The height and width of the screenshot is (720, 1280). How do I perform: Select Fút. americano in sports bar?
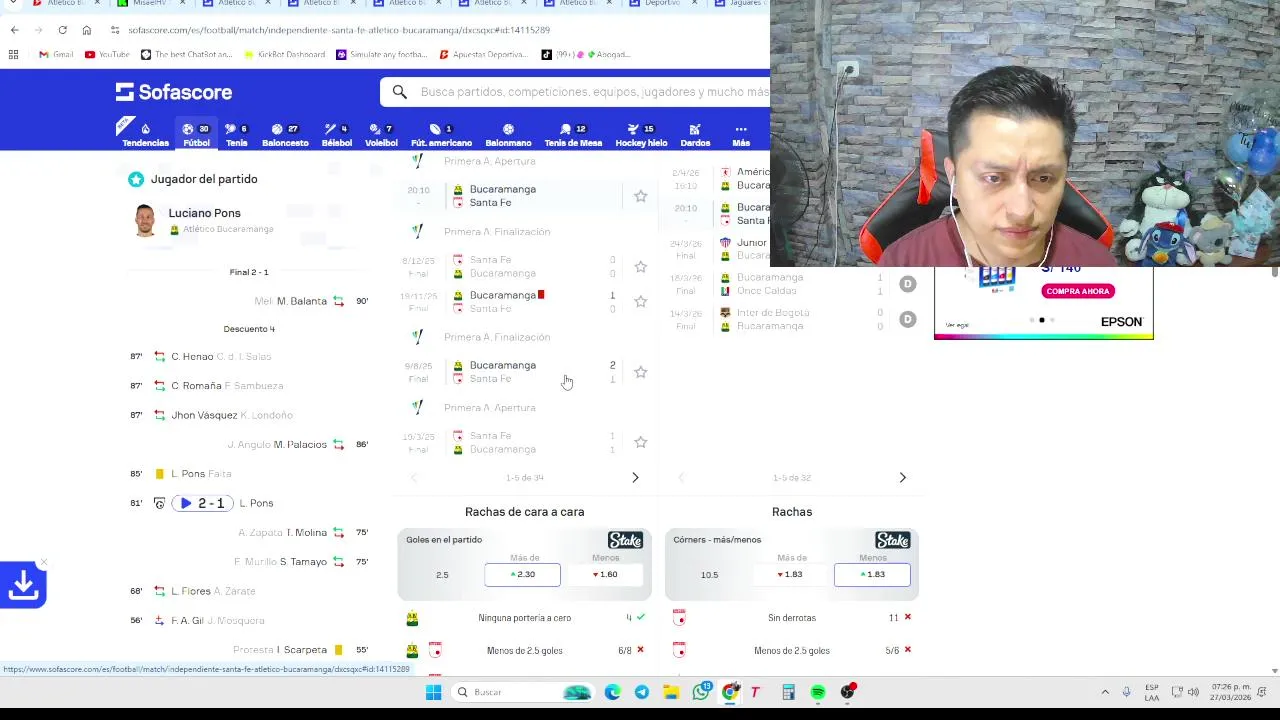click(x=441, y=134)
